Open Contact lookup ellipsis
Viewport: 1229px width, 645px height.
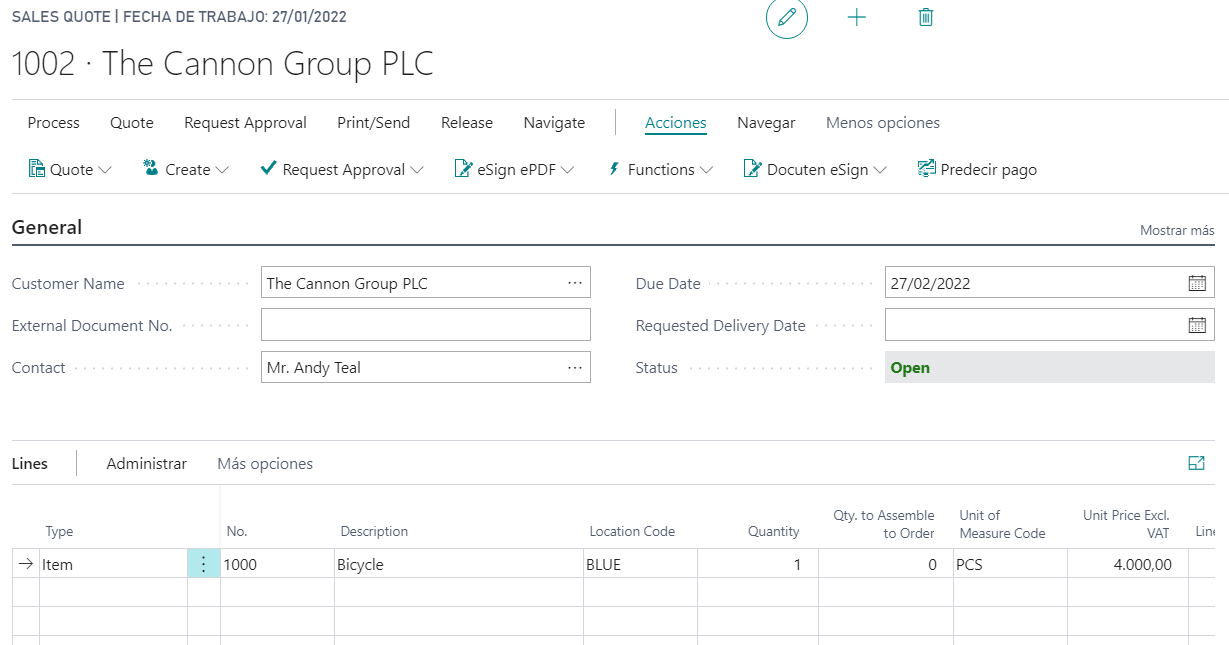575,367
